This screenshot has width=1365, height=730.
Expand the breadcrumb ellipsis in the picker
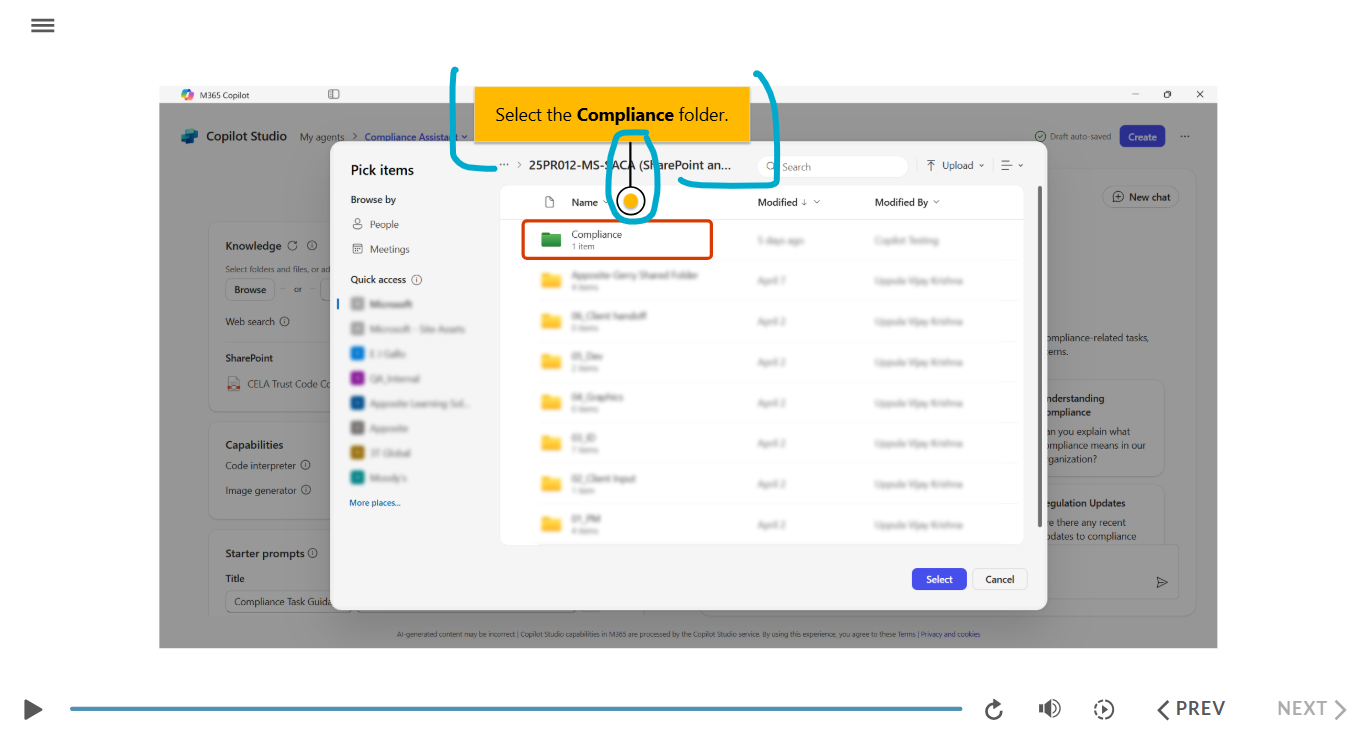tap(503, 165)
